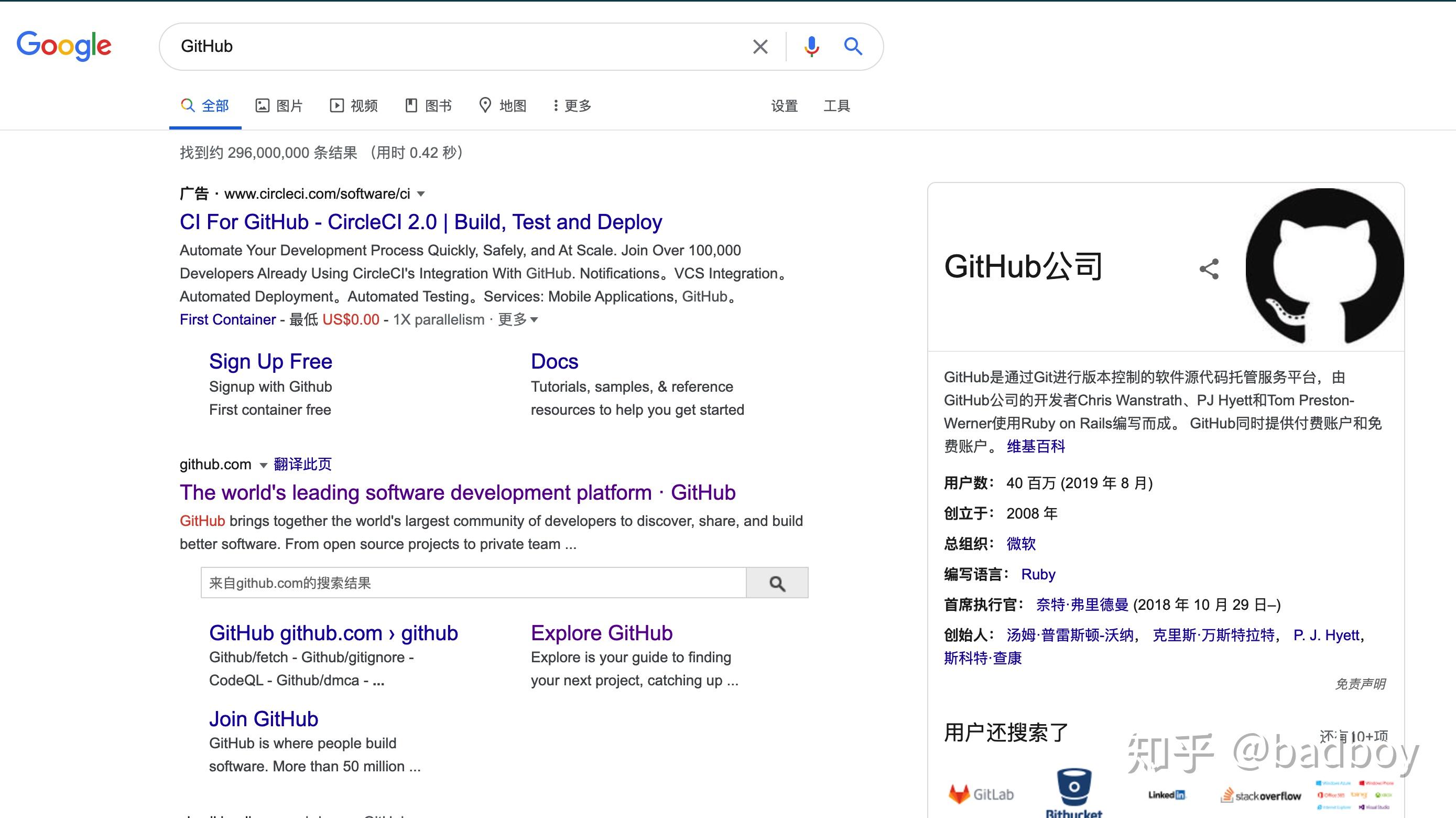Screen dimensions: 1456x818
Task: Open The world's leading software development platform result
Action: [457, 492]
